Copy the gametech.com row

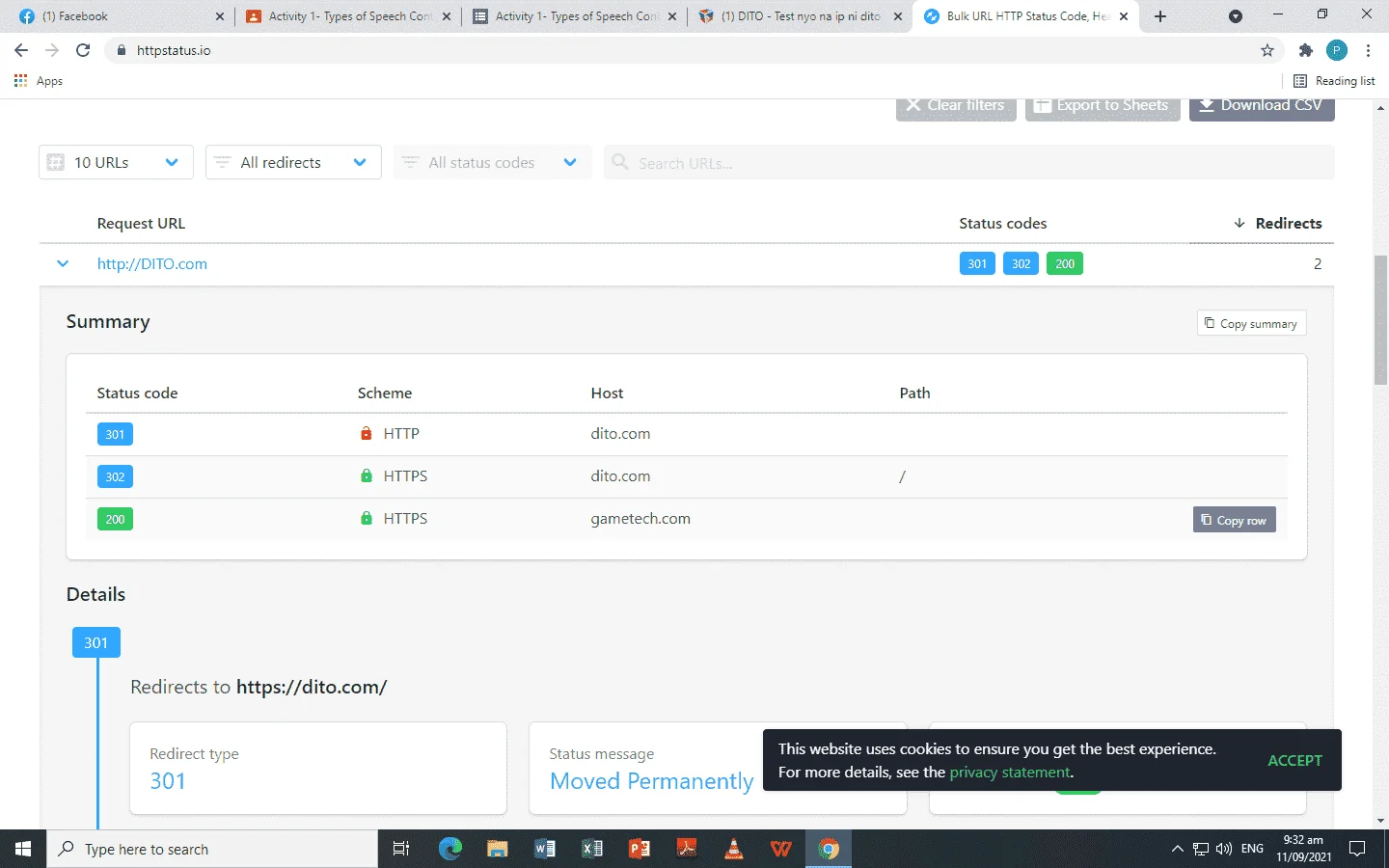tap(1234, 520)
